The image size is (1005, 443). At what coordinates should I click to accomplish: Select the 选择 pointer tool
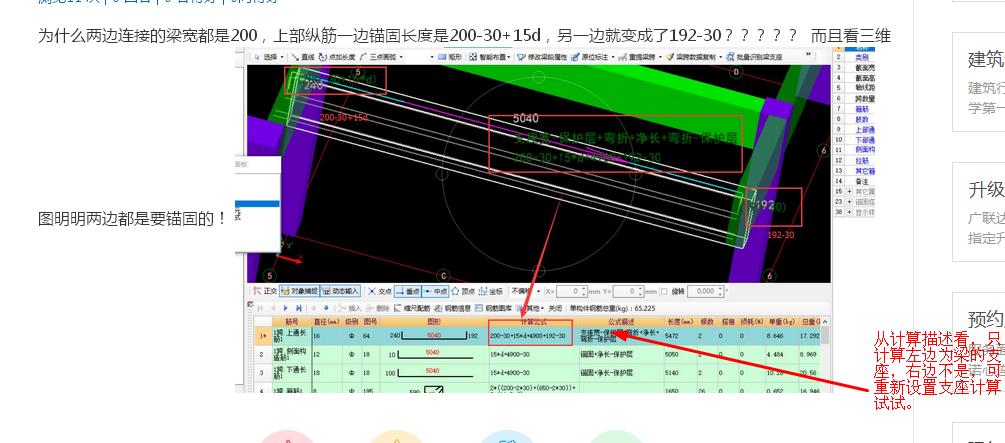[267, 56]
